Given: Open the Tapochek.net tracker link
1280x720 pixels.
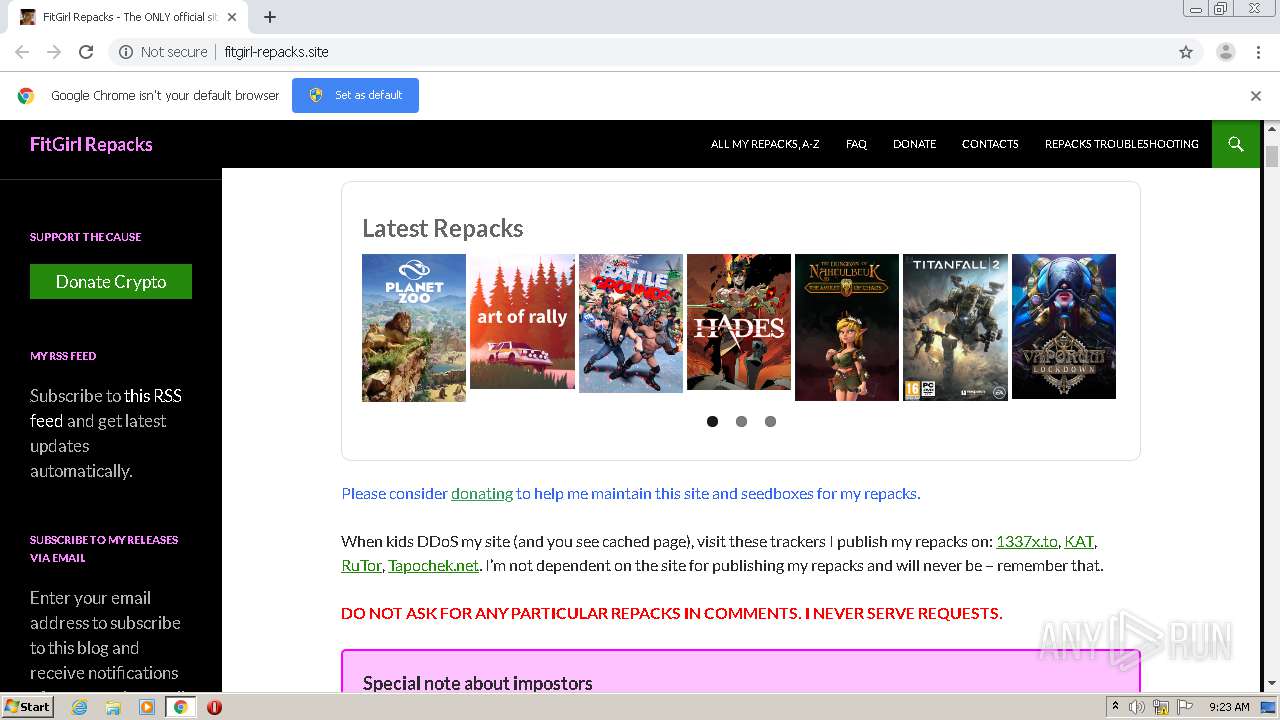Looking at the screenshot, I should point(434,565).
